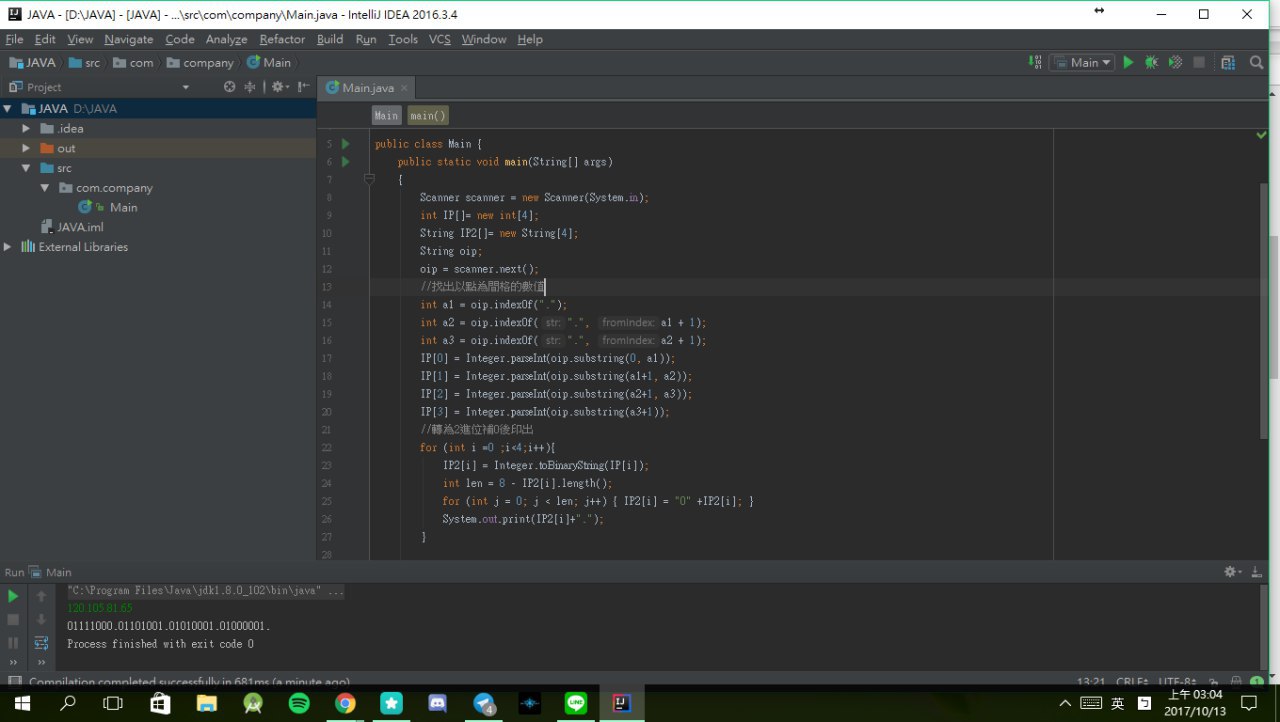Screen dimensions: 1280x722
Task: Collapse all in the Project panel
Action: coord(250,87)
